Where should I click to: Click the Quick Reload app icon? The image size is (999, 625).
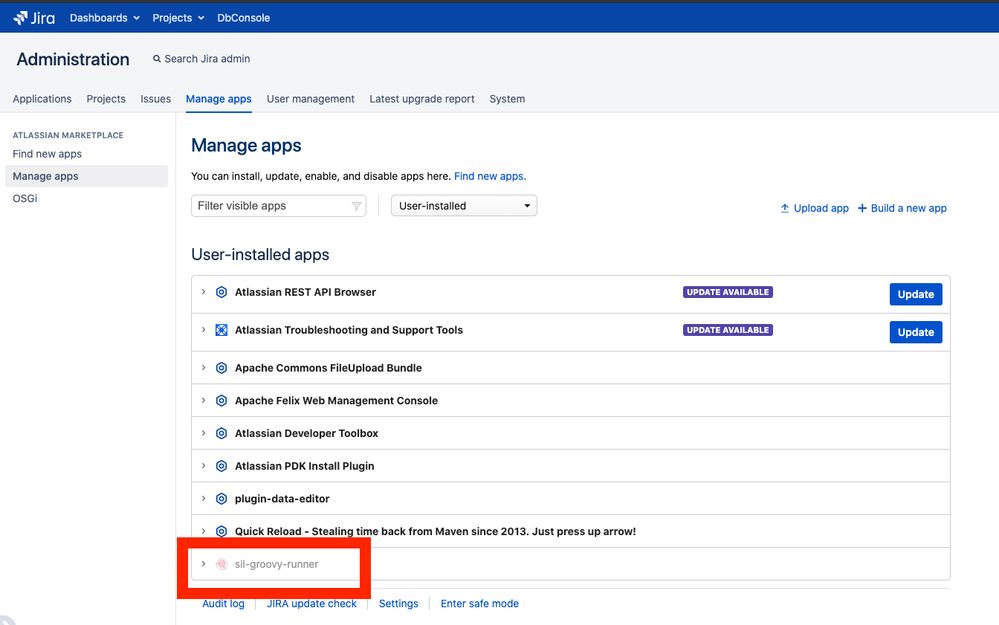[221, 531]
